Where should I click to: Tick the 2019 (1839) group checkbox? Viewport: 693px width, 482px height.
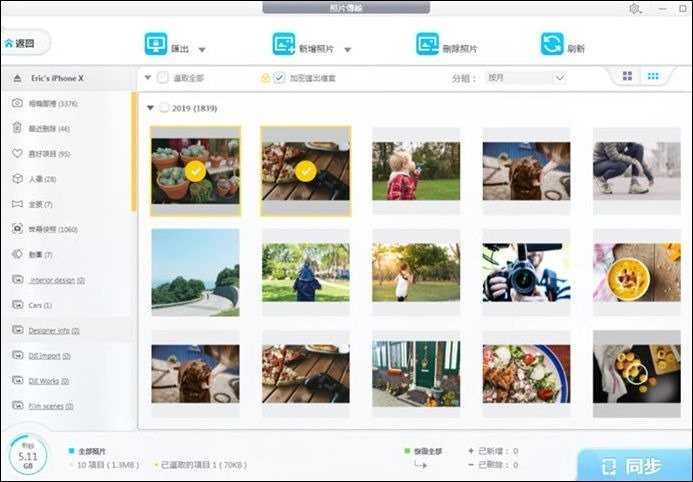click(x=164, y=108)
